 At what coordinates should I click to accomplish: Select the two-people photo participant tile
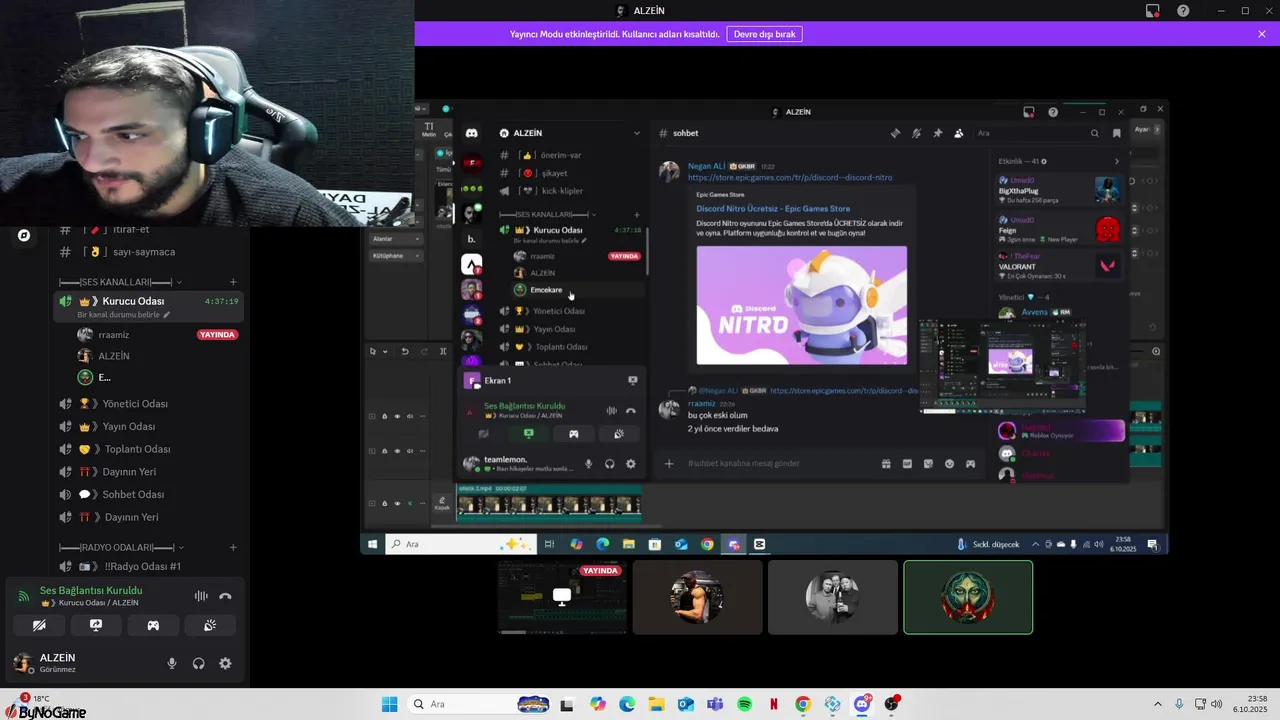[833, 597]
